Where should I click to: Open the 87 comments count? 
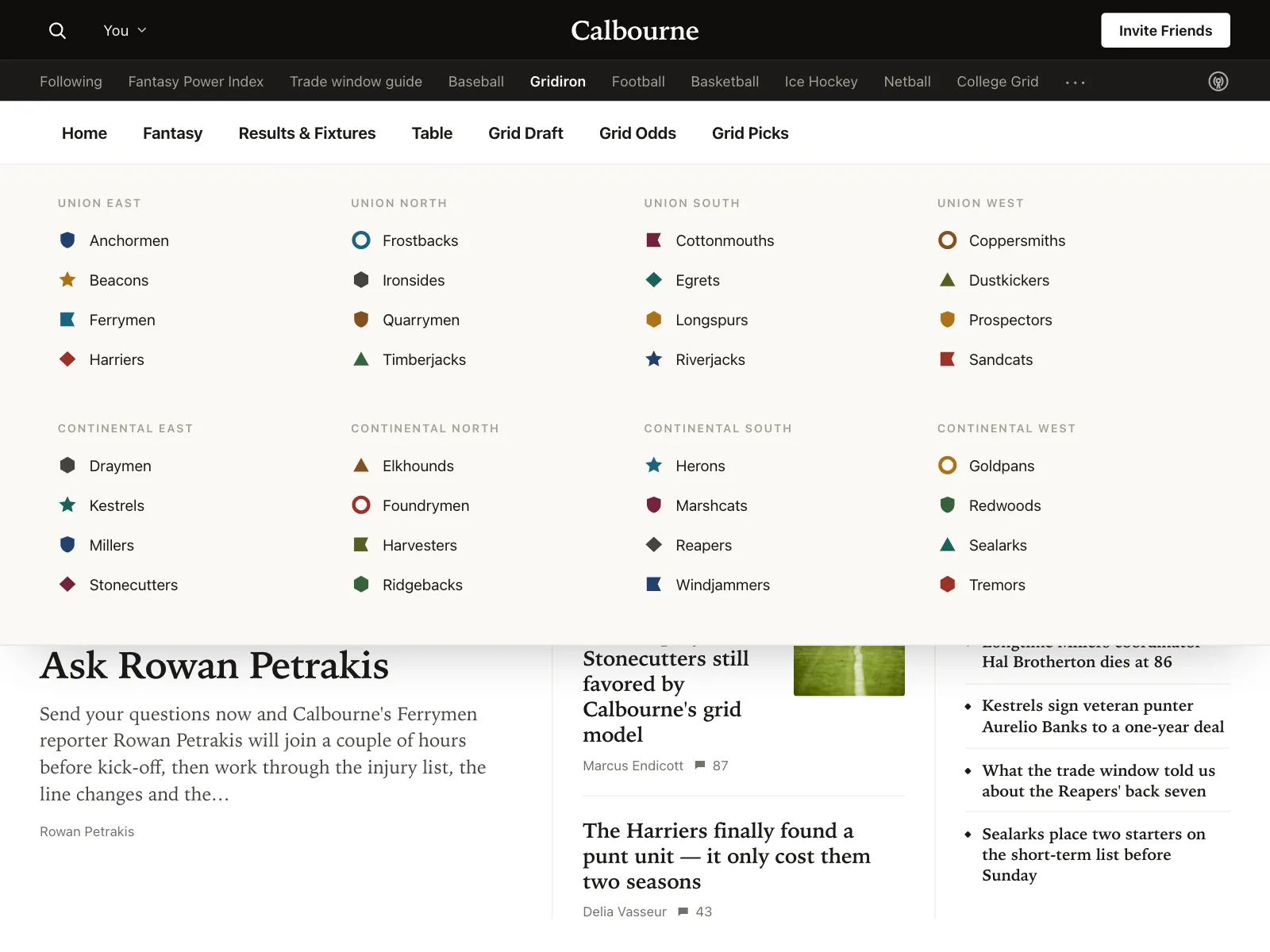pyautogui.click(x=711, y=766)
